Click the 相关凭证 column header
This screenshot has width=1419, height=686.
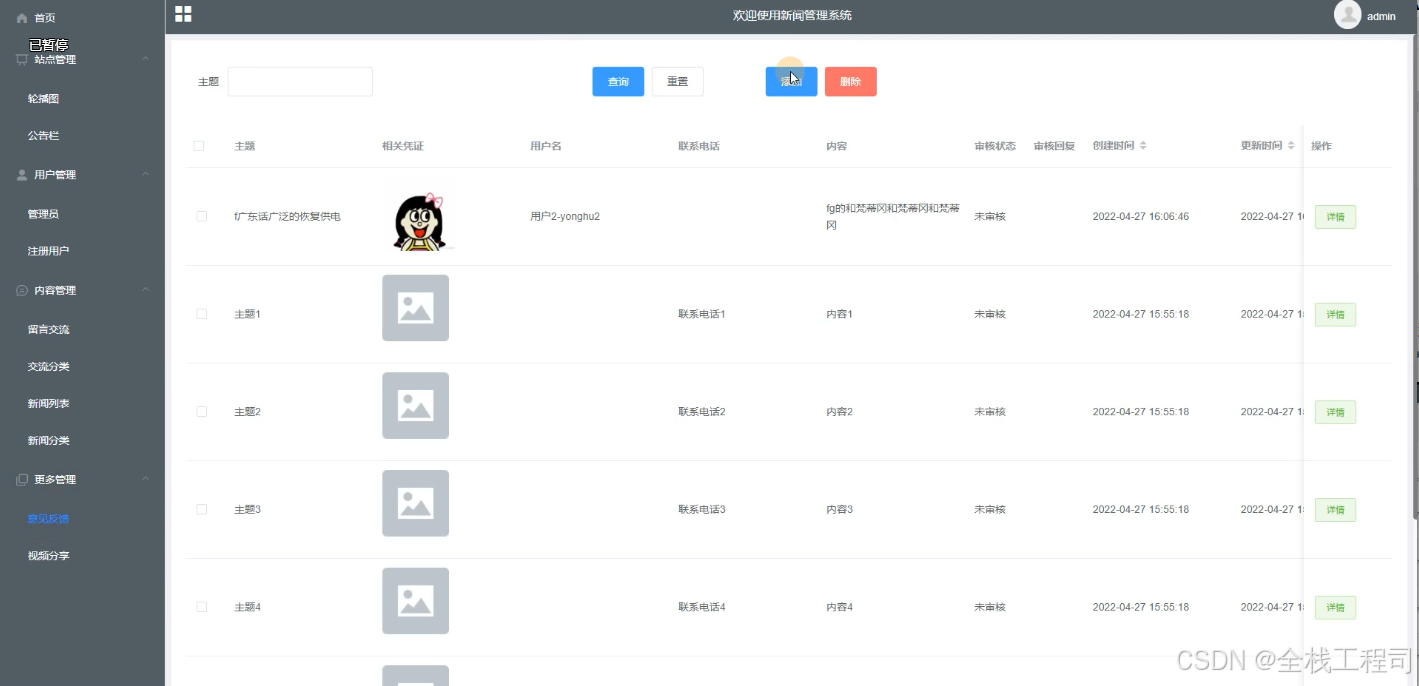[x=403, y=146]
